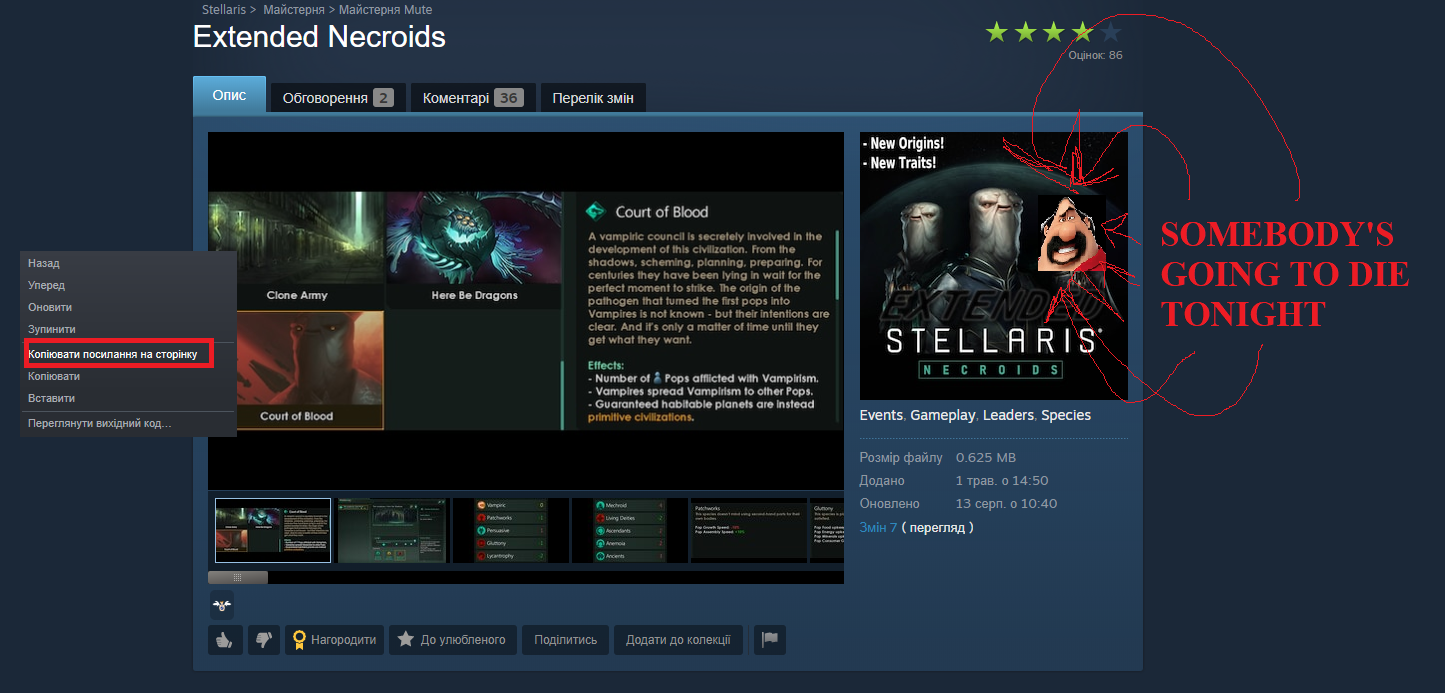Open Майстерня breadcrumb link
1445x693 pixels.
click(x=293, y=10)
